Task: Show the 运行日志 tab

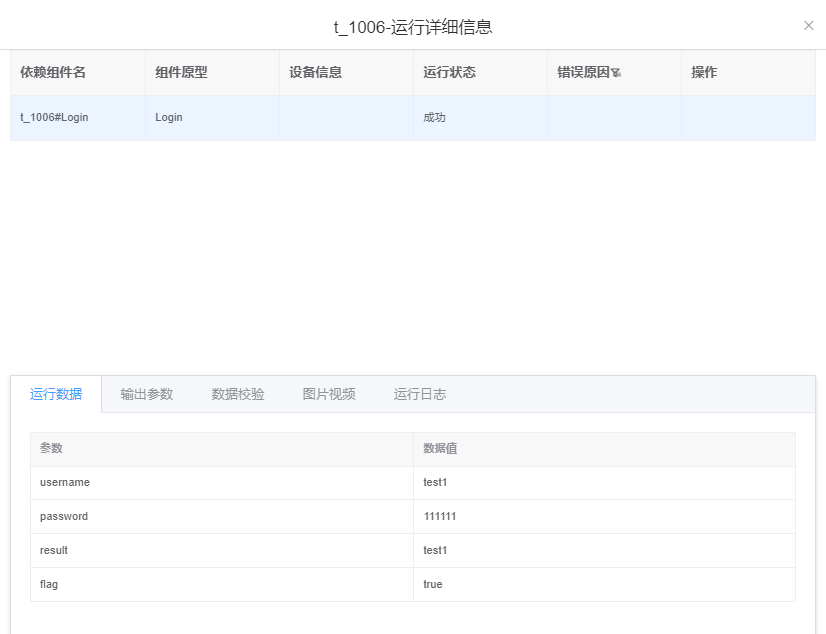Action: click(x=420, y=394)
